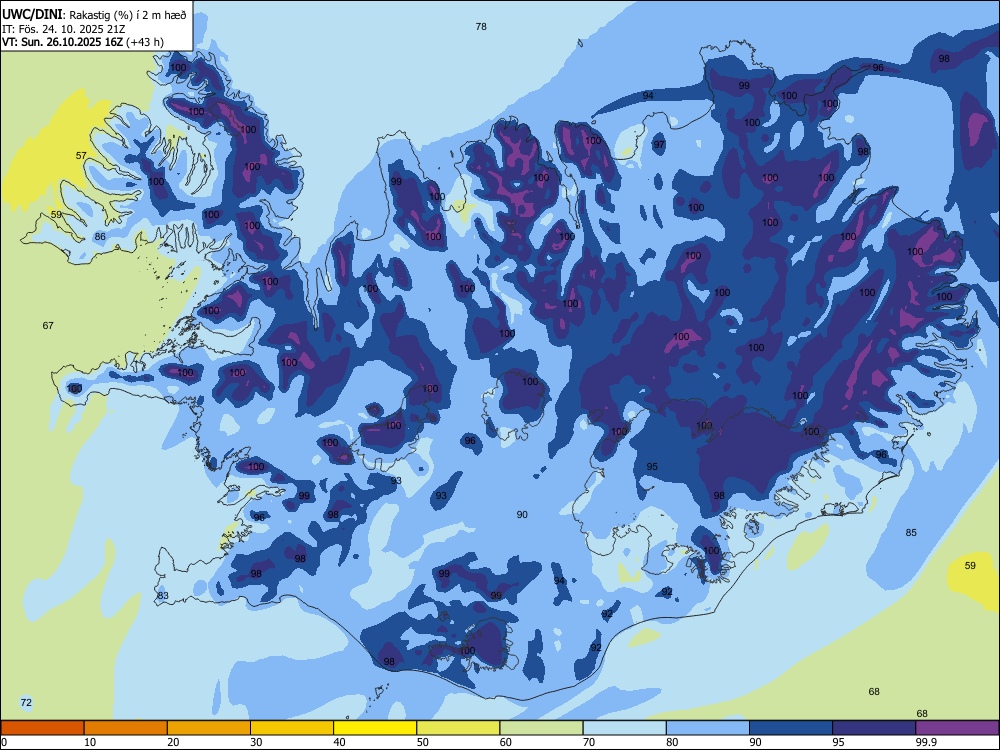Click the '85' humidity value on the map
1000x750 pixels.
click(x=911, y=533)
